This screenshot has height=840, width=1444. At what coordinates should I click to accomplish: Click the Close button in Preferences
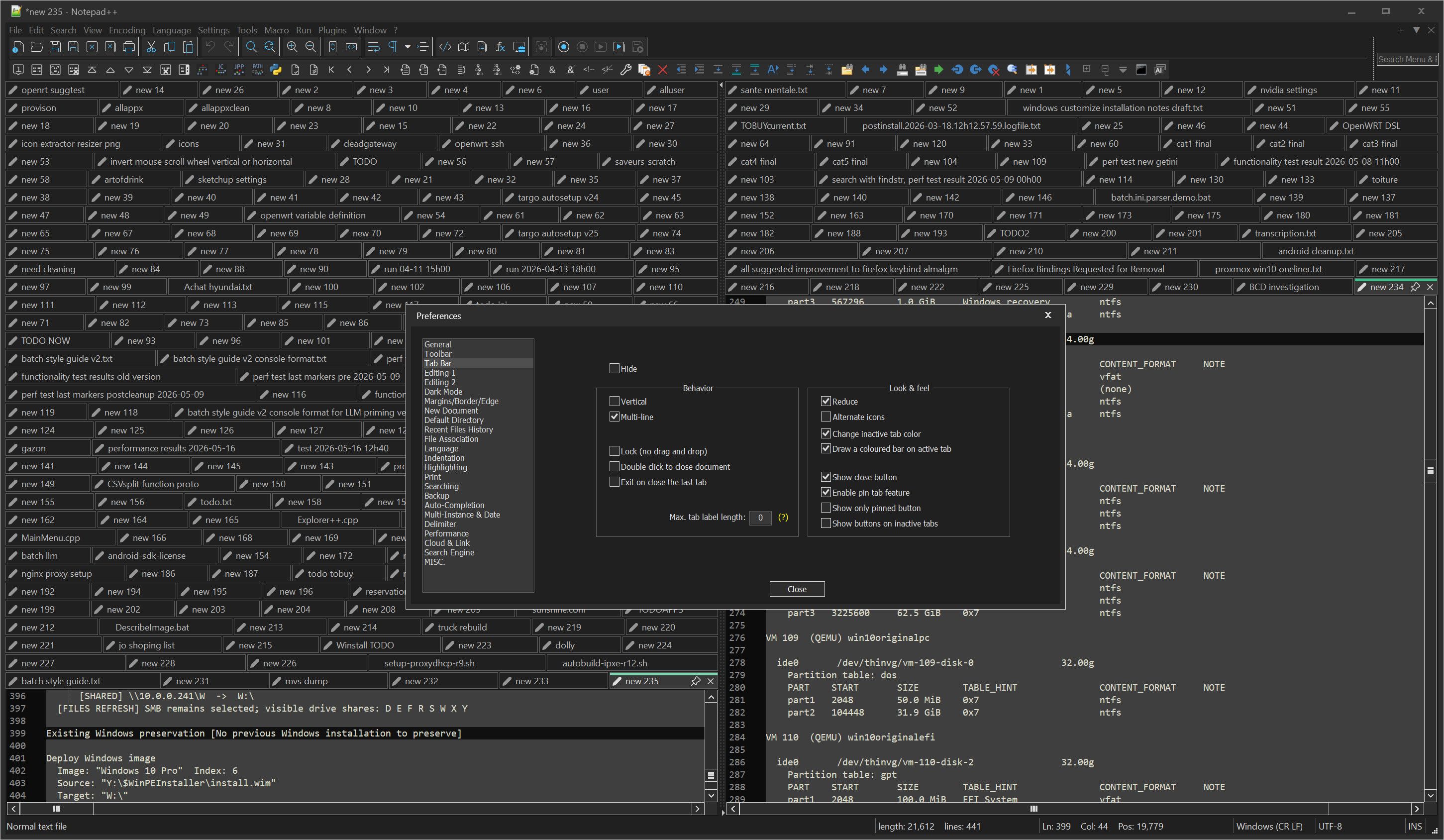point(797,589)
